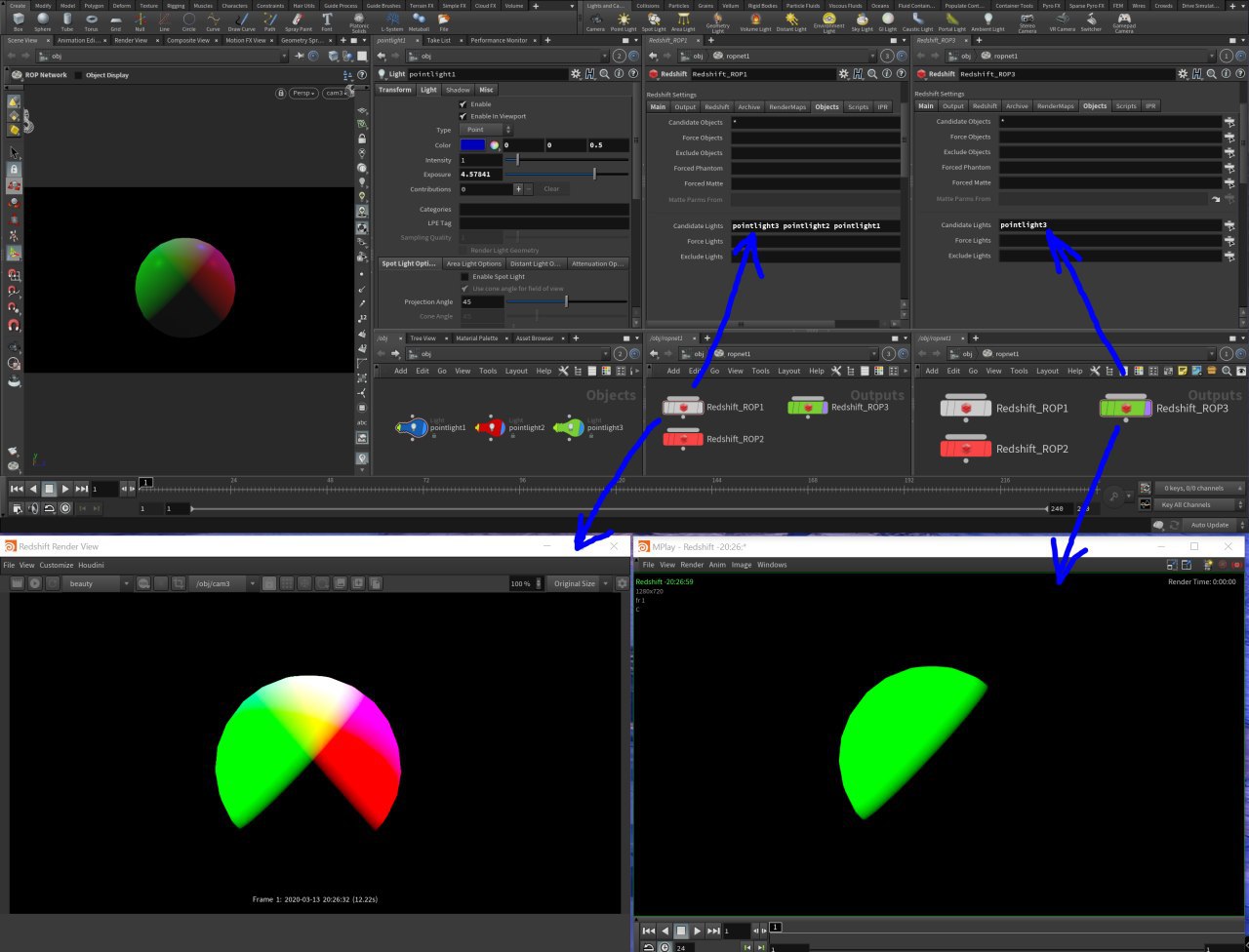Click the pointlight3 node icon
Viewport: 1249px width, 952px height.
point(570,427)
